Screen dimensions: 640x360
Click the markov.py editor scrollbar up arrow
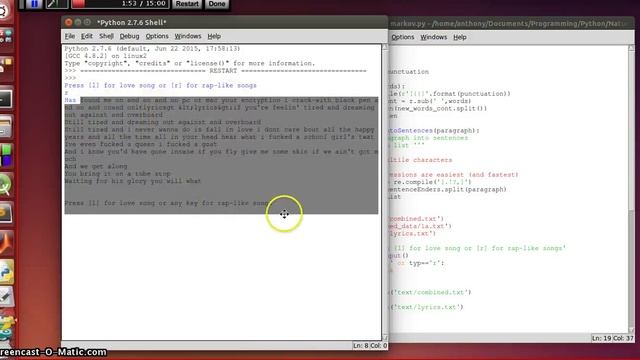tap(631, 48)
